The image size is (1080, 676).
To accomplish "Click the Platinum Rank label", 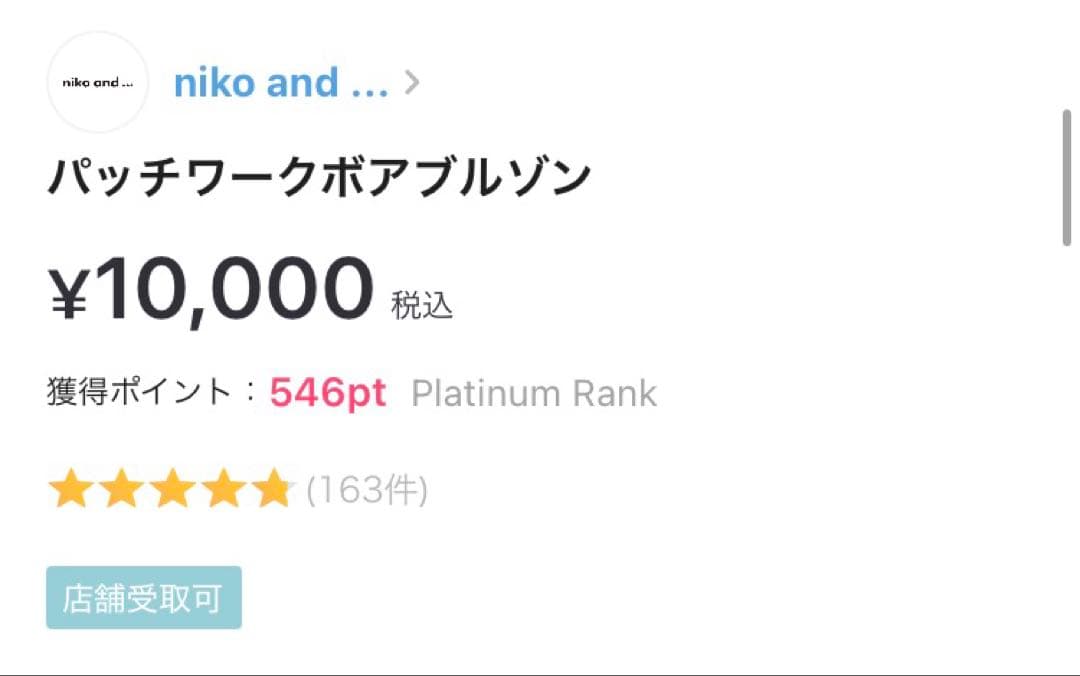I will (534, 392).
